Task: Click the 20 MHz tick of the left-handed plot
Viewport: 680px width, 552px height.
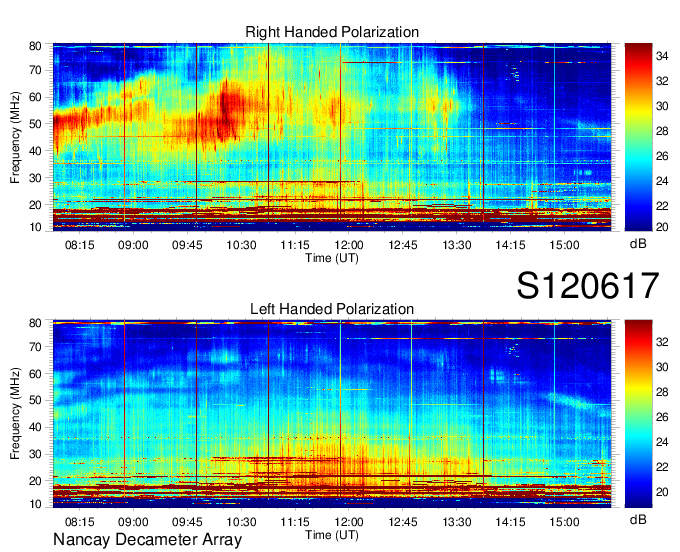Action: coord(35,481)
